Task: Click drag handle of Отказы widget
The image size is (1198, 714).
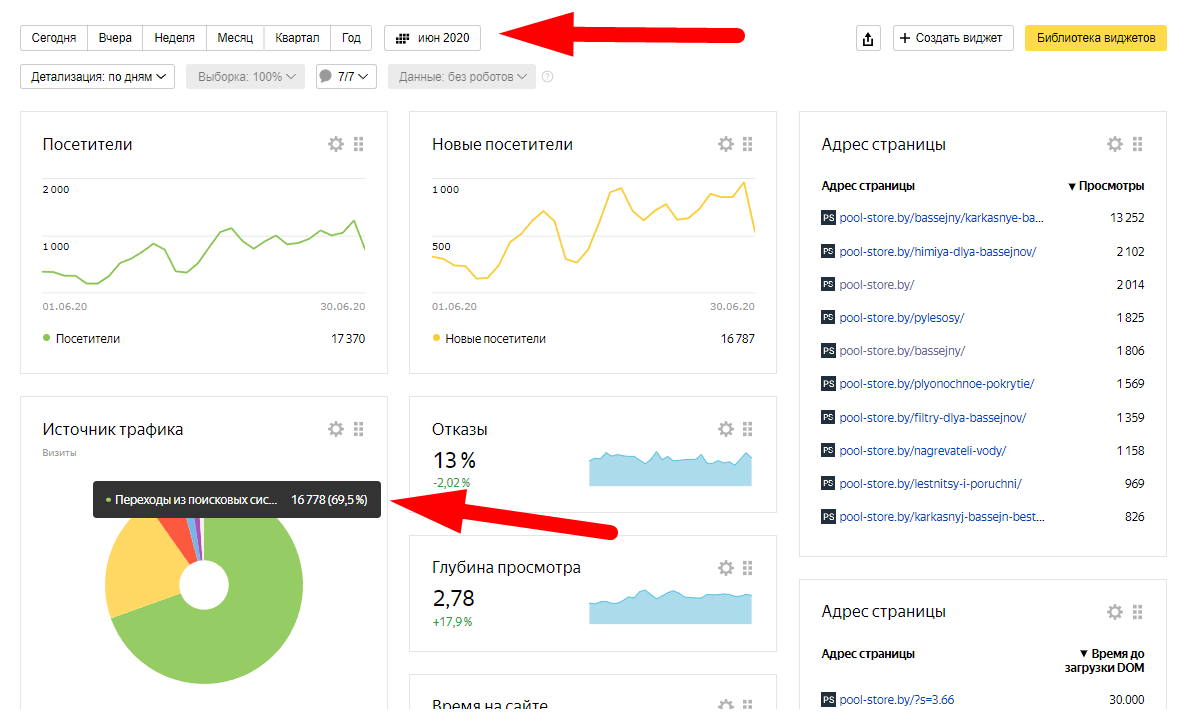Action: (748, 429)
